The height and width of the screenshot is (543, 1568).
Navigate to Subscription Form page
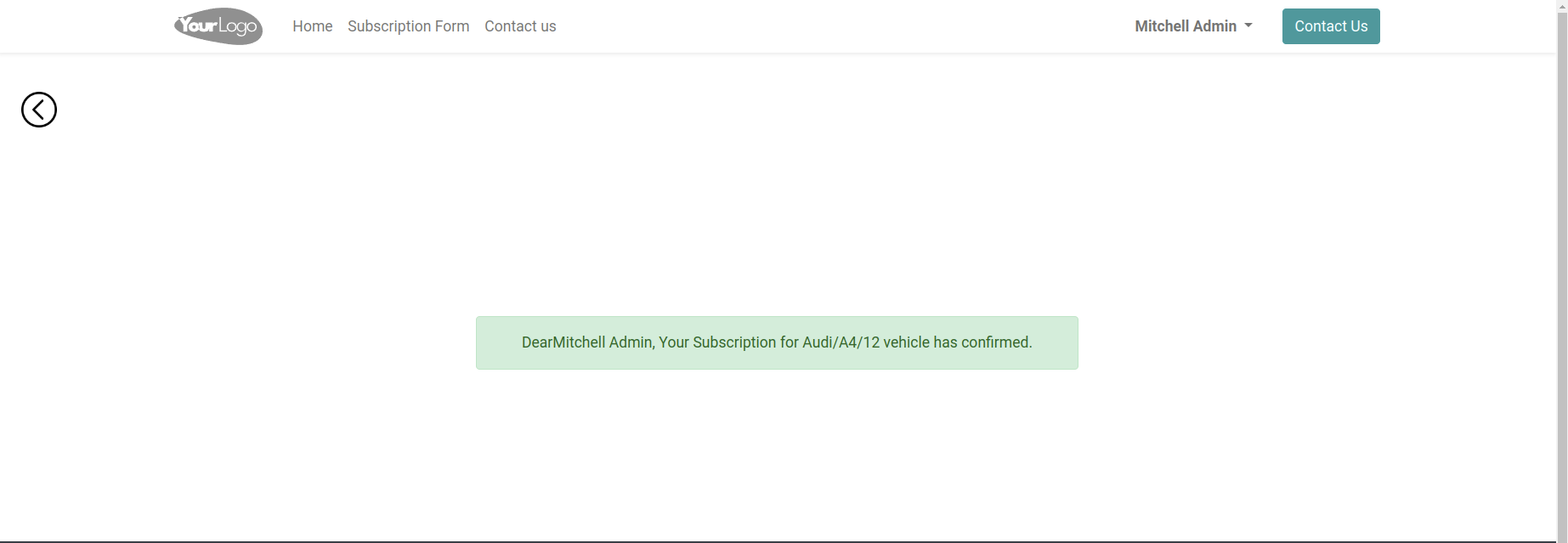tap(409, 26)
